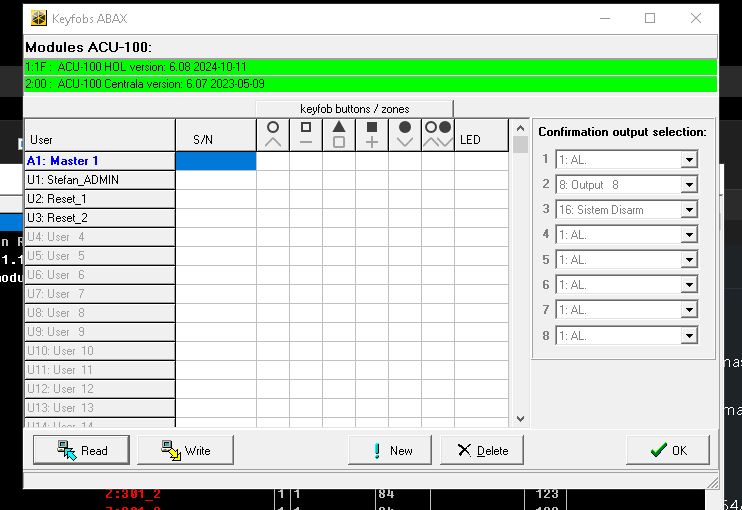
Task: Select user U1: Stefan_ADMIN
Action: (x=100, y=179)
